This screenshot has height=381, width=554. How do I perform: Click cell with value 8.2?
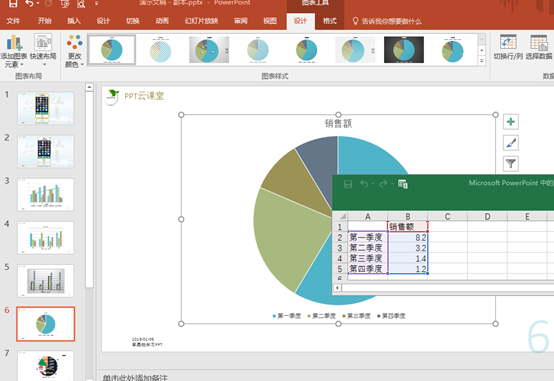click(x=407, y=237)
